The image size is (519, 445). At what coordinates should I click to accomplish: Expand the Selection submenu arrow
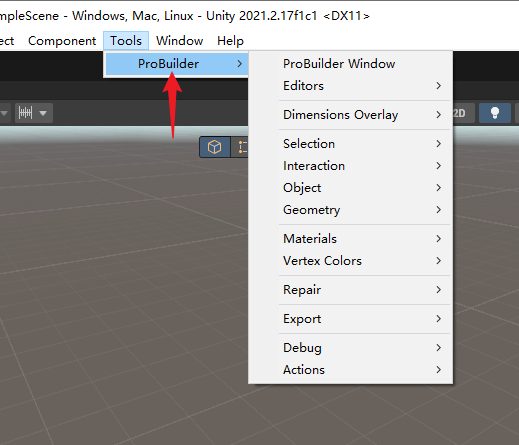[x=439, y=144]
